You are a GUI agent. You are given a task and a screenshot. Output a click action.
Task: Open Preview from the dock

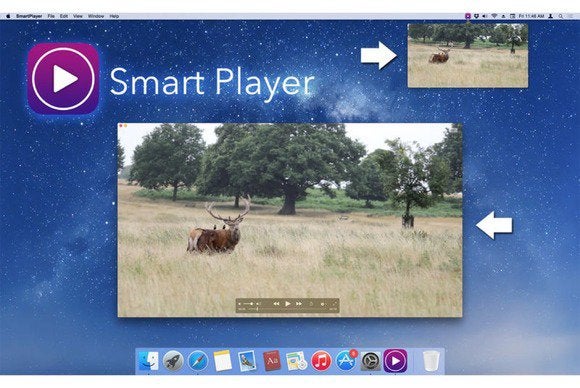click(247, 361)
